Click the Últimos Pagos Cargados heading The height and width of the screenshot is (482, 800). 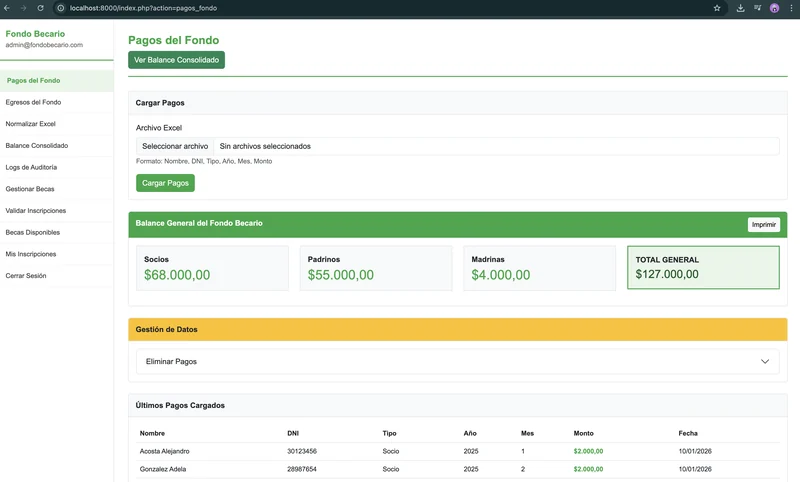[180, 405]
